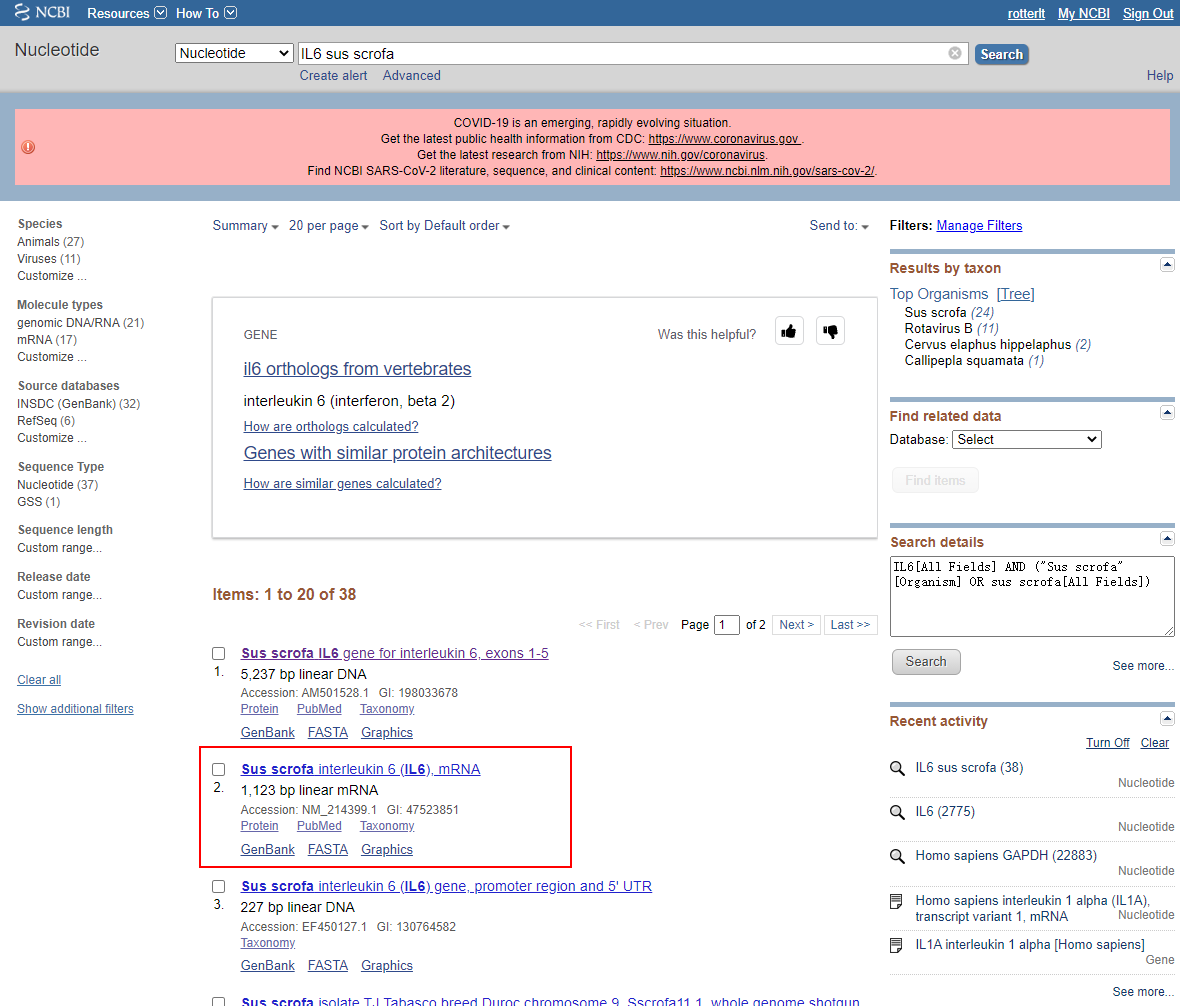Collapse the Search details panel icon

pyautogui.click(x=1166, y=538)
